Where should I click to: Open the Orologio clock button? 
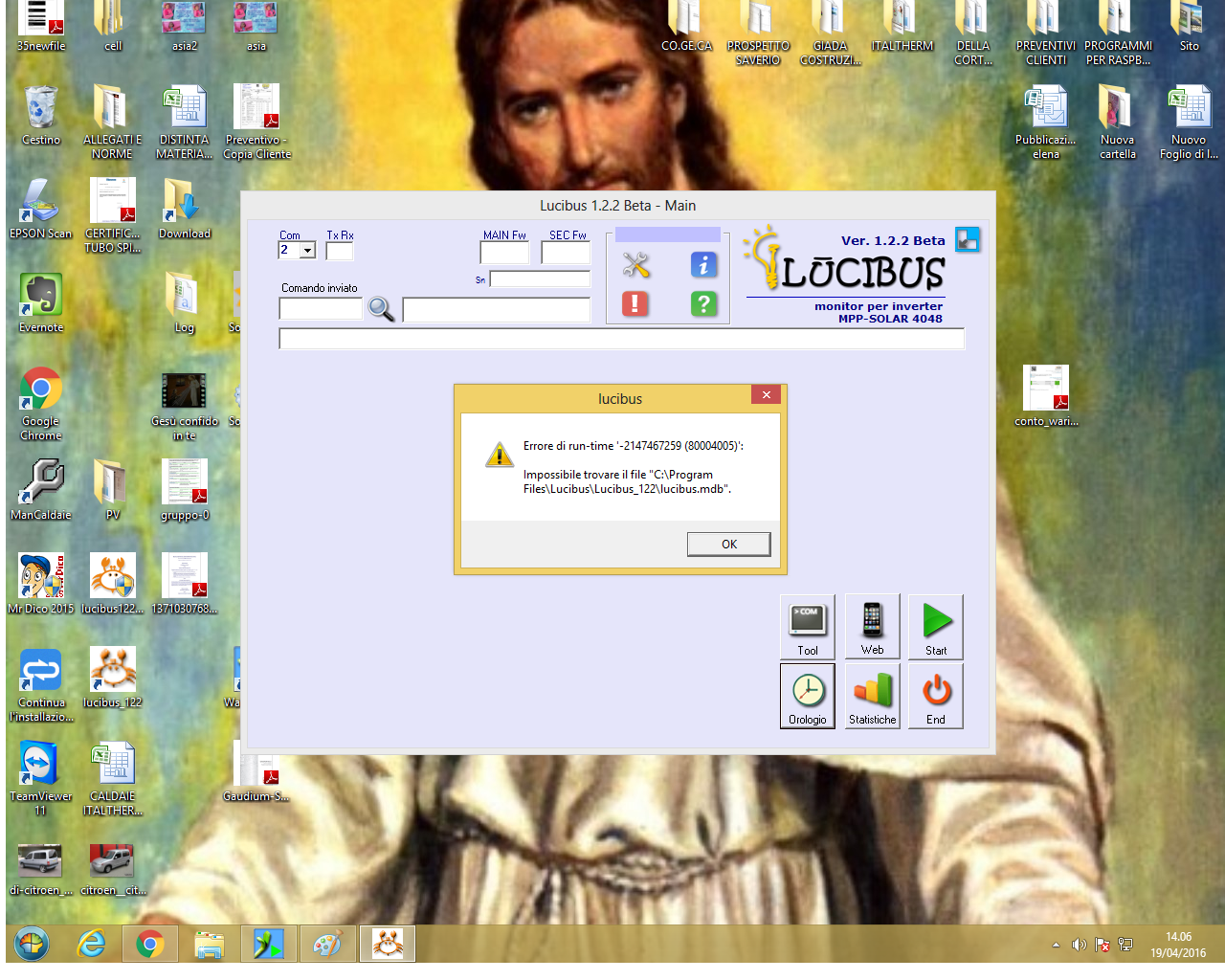pos(808,697)
